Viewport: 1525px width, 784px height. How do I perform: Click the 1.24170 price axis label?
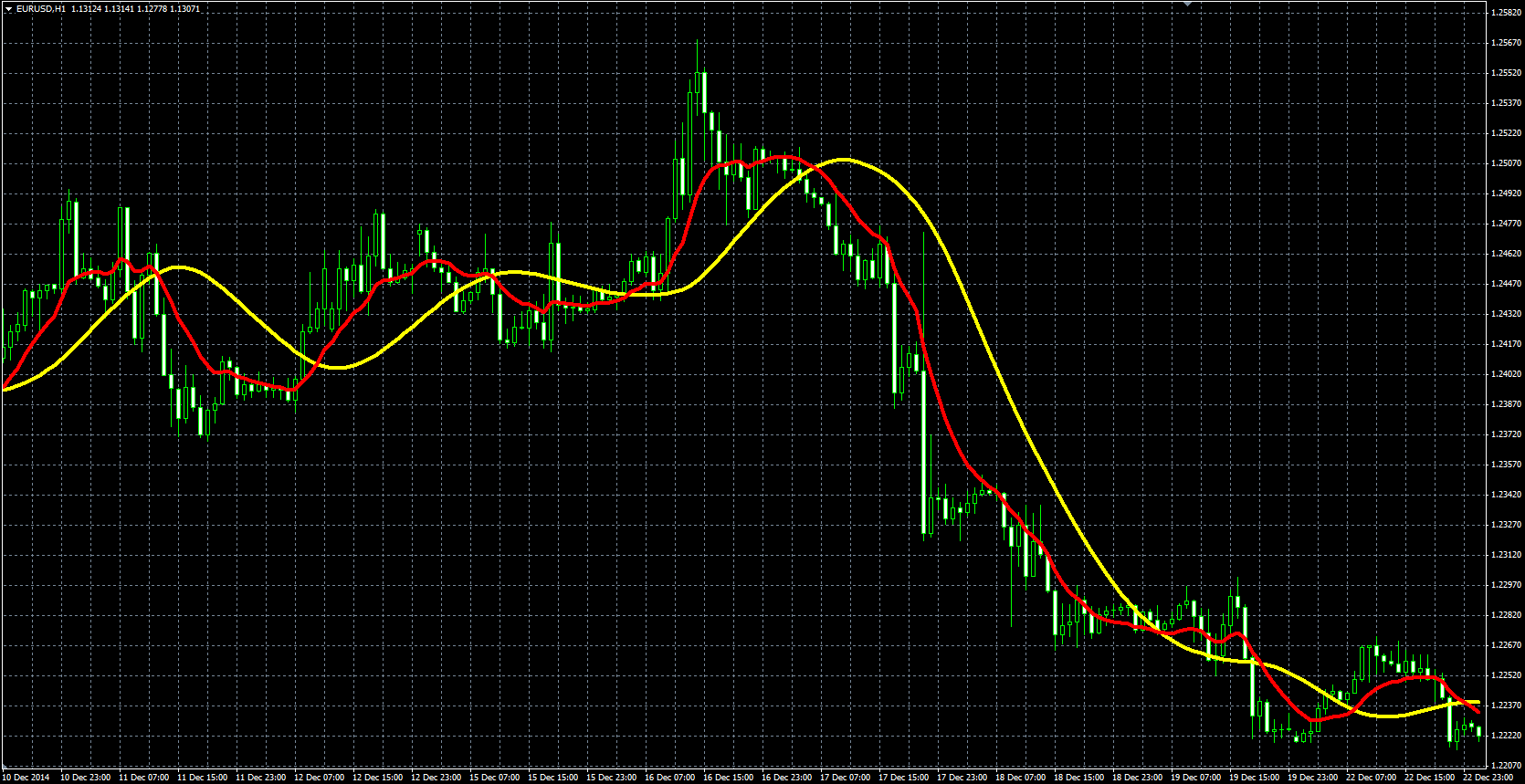pyautogui.click(x=1506, y=344)
